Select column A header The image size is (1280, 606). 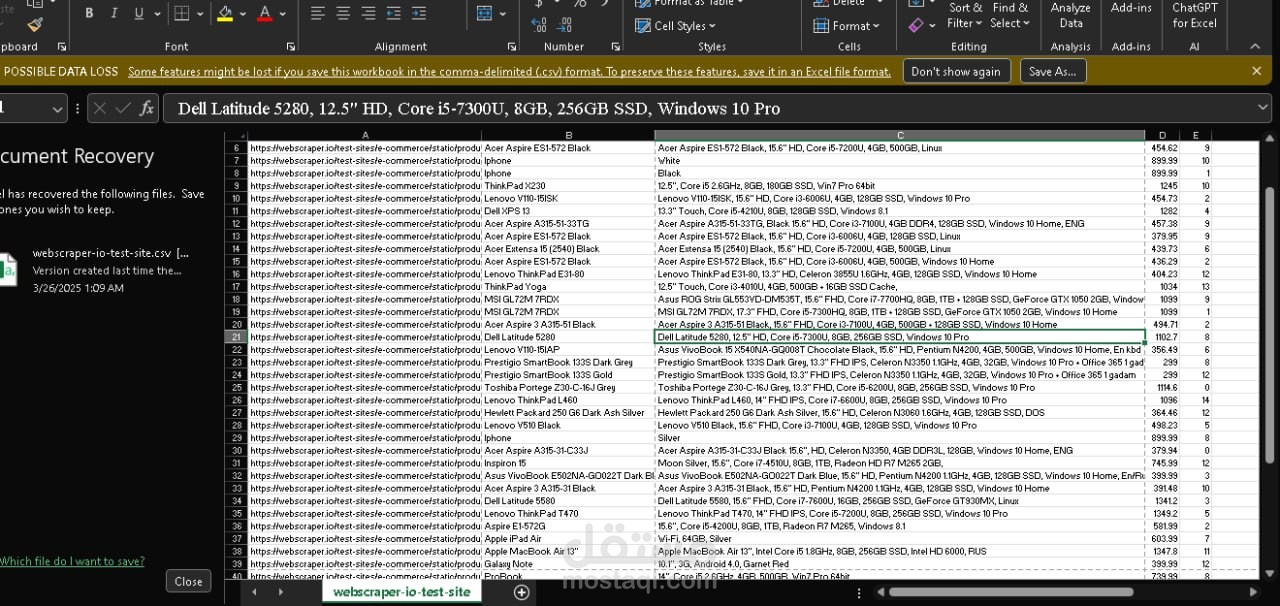[365, 135]
